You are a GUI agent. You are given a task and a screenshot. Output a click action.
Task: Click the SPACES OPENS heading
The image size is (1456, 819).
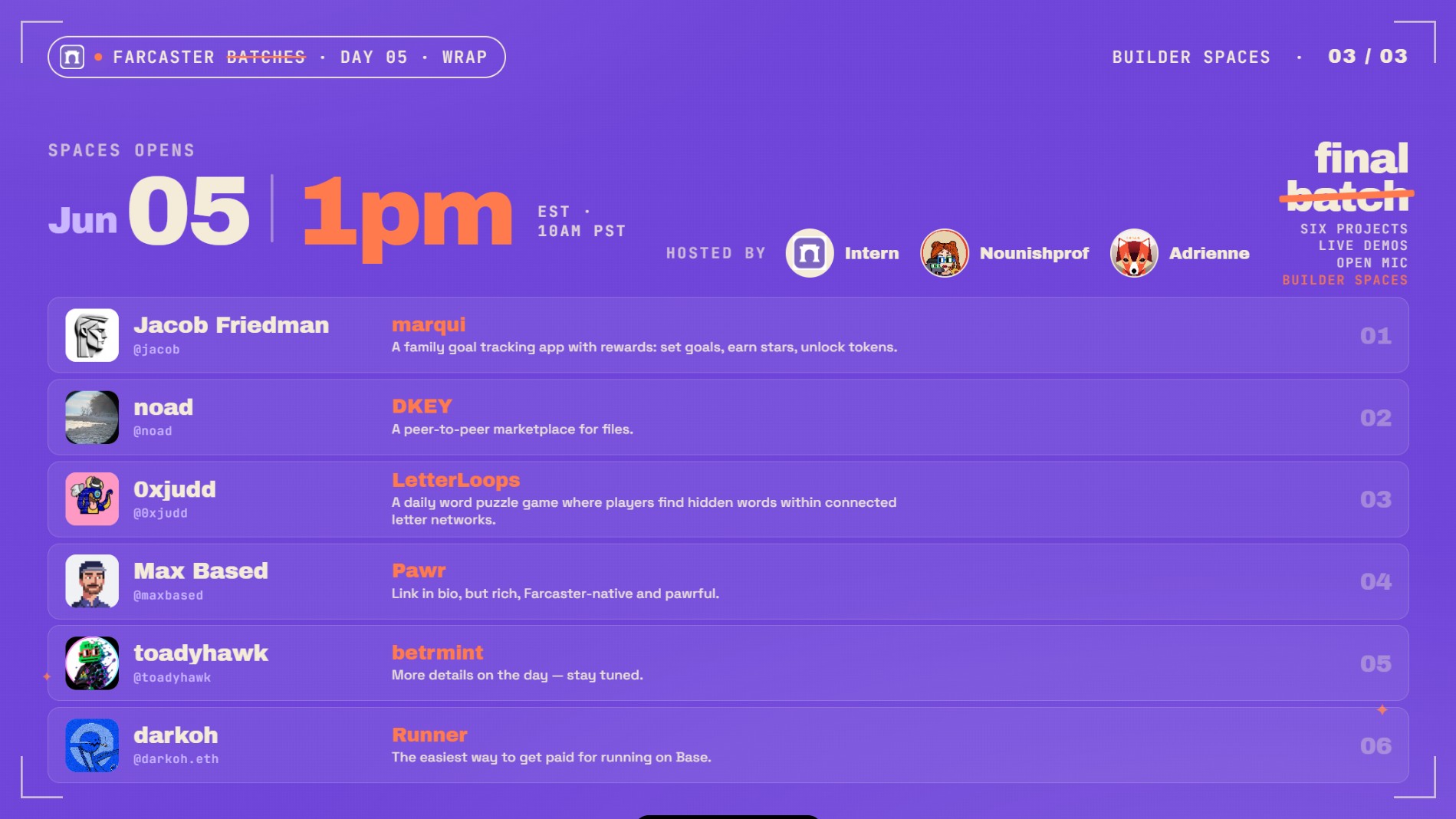point(122,150)
